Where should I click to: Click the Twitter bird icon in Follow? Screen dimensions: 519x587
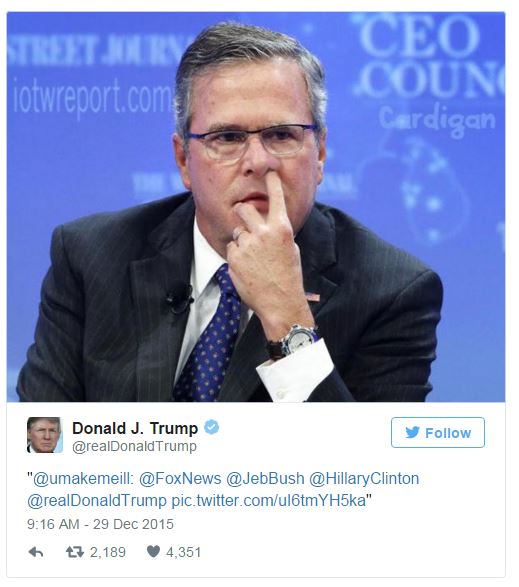click(412, 432)
